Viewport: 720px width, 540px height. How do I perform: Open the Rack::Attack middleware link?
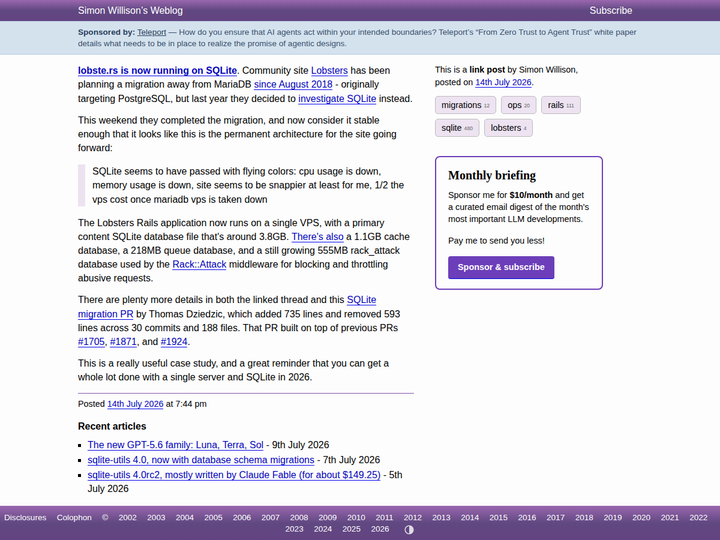199,264
